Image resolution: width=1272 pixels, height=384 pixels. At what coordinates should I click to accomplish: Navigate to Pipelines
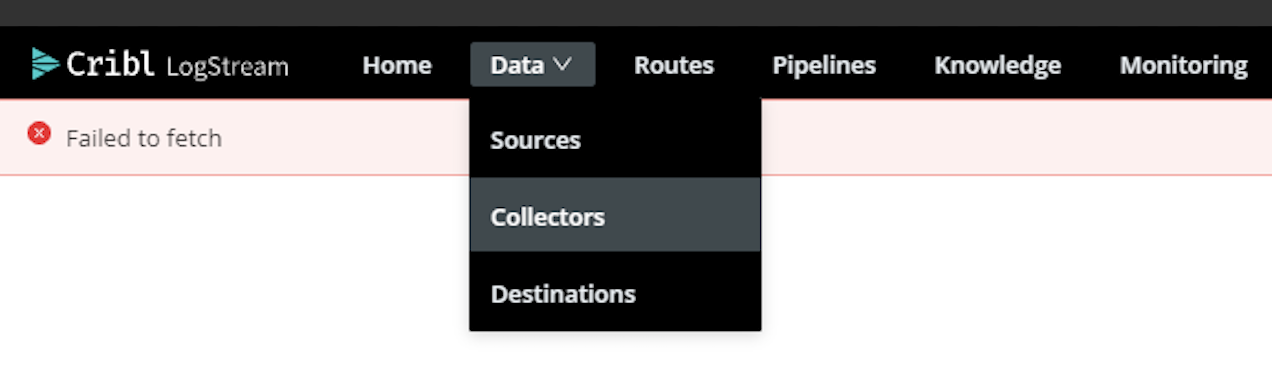pos(824,65)
